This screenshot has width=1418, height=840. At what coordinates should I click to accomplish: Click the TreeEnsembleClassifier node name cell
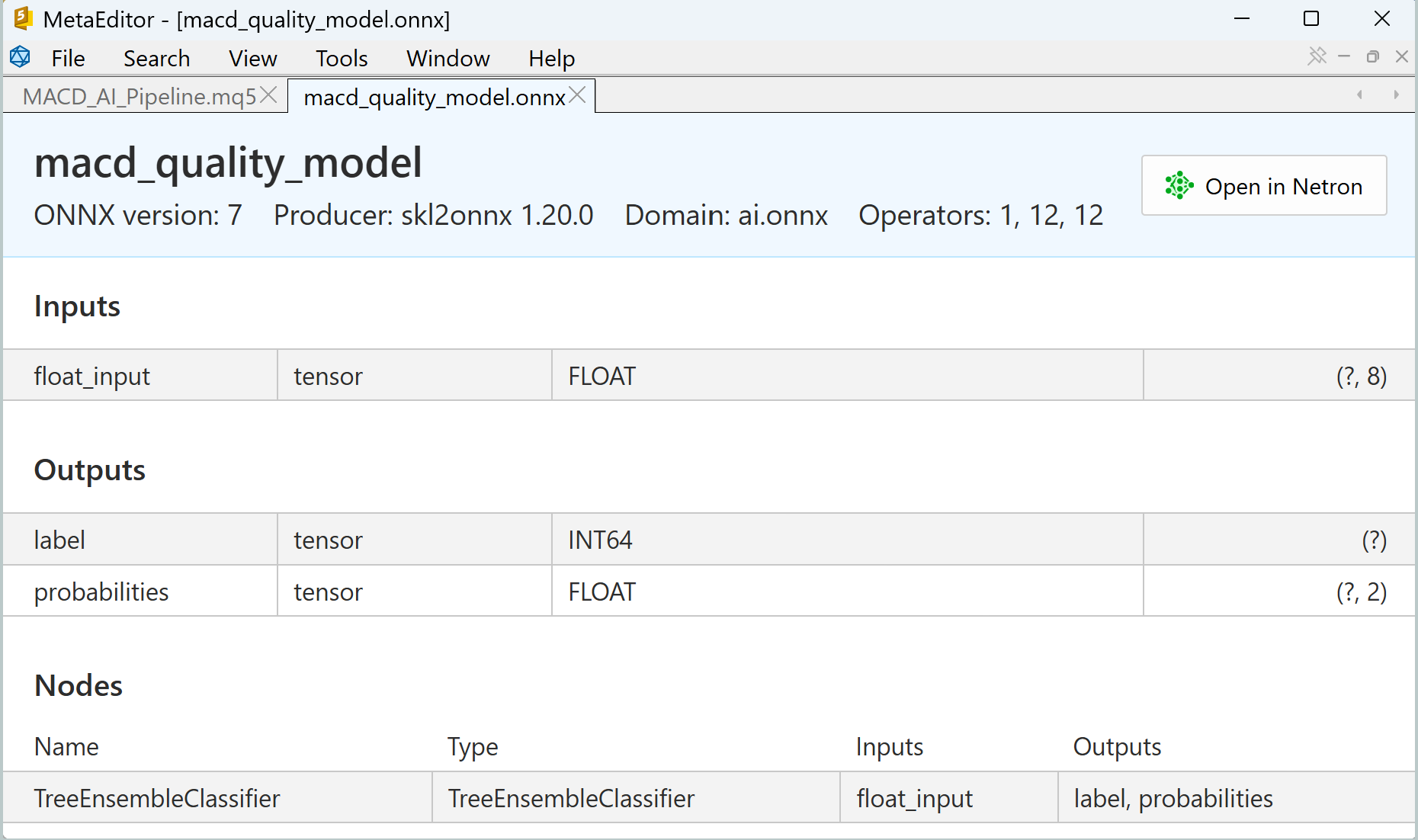pos(218,798)
